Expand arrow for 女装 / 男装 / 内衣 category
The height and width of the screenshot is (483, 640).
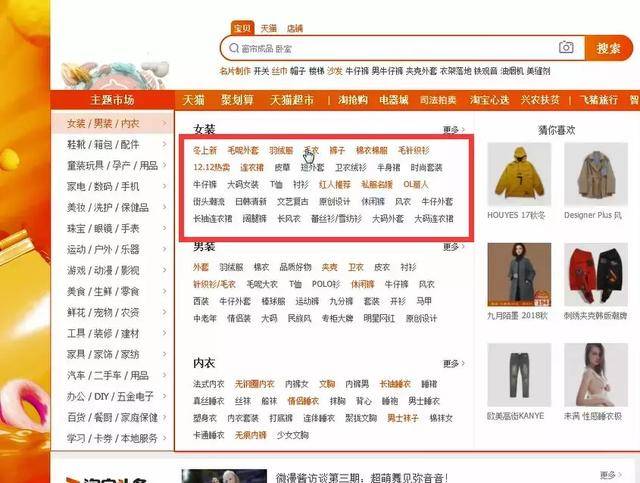click(x=164, y=123)
